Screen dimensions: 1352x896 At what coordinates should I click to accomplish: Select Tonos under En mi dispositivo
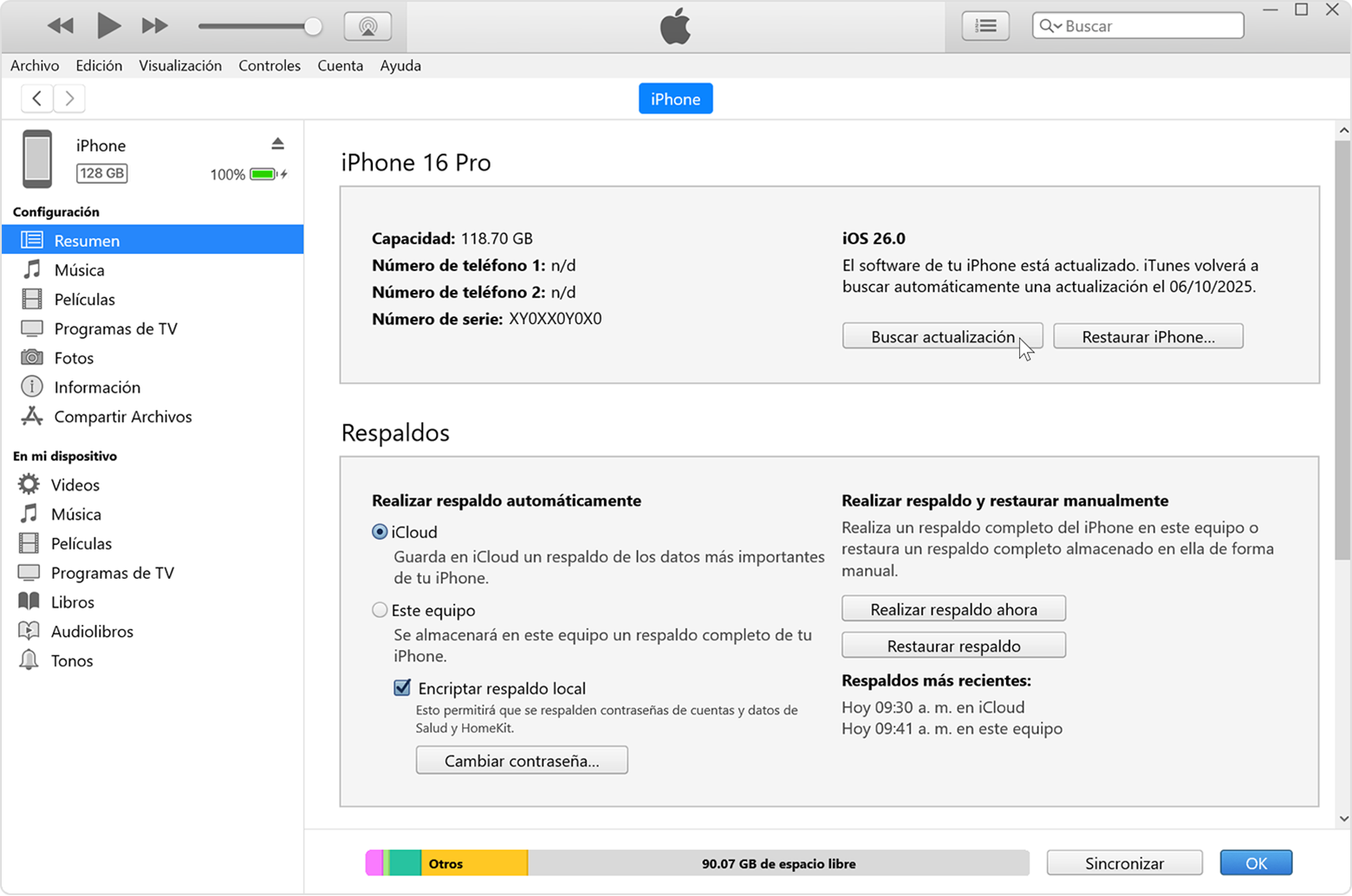74,660
